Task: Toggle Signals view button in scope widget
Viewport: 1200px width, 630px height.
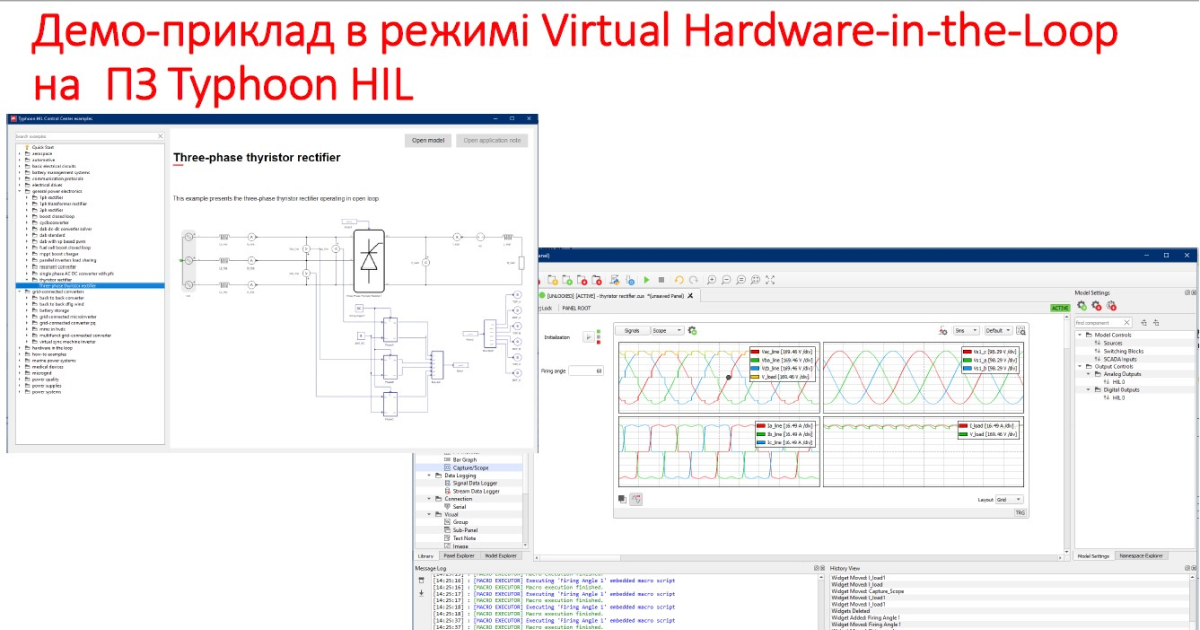Action: (631, 330)
